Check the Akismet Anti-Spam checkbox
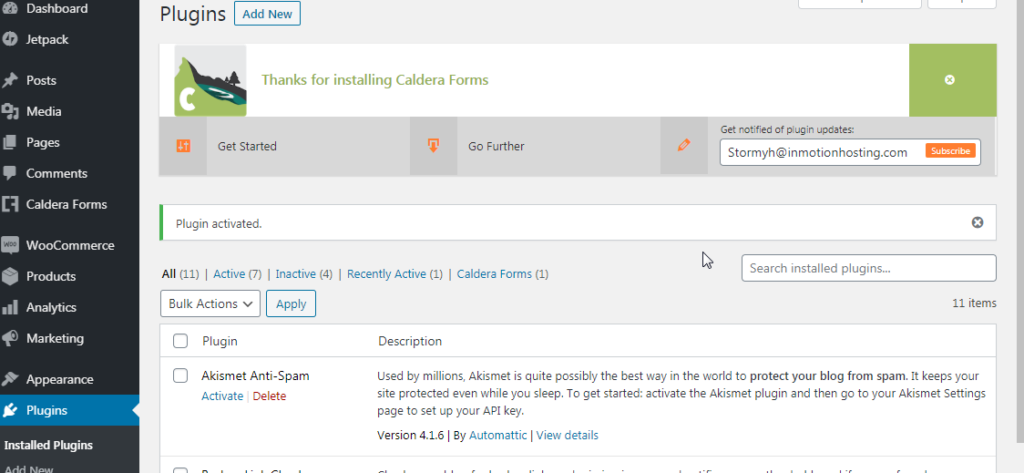The height and width of the screenshot is (473, 1024). click(180, 376)
